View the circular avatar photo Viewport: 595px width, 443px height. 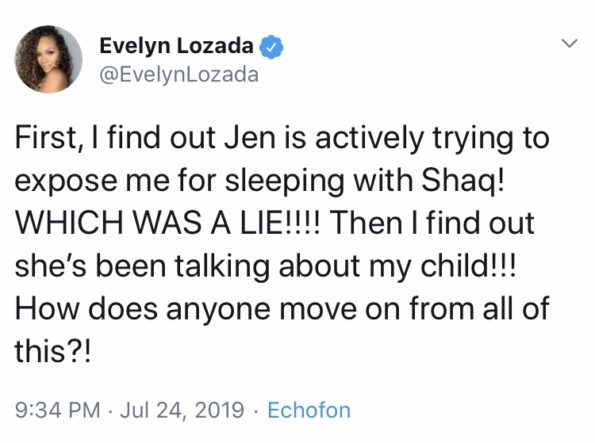[x=48, y=59]
